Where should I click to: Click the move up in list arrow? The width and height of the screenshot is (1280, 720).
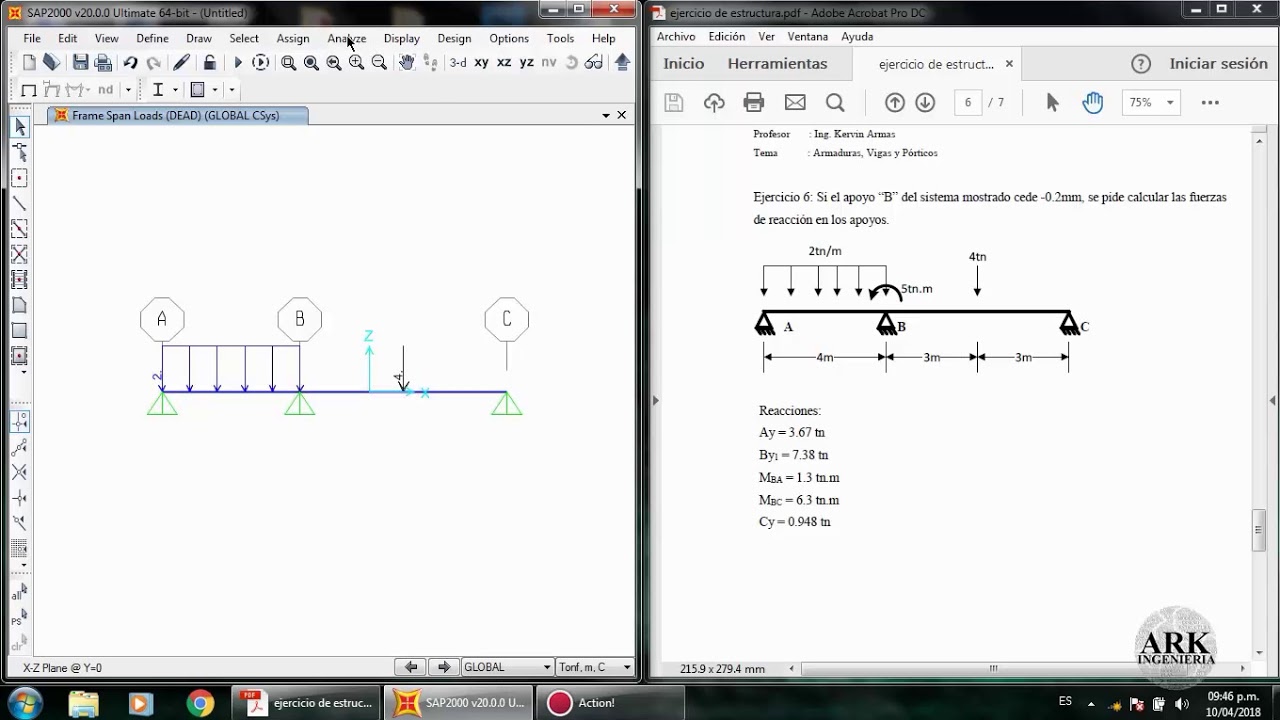(x=622, y=62)
